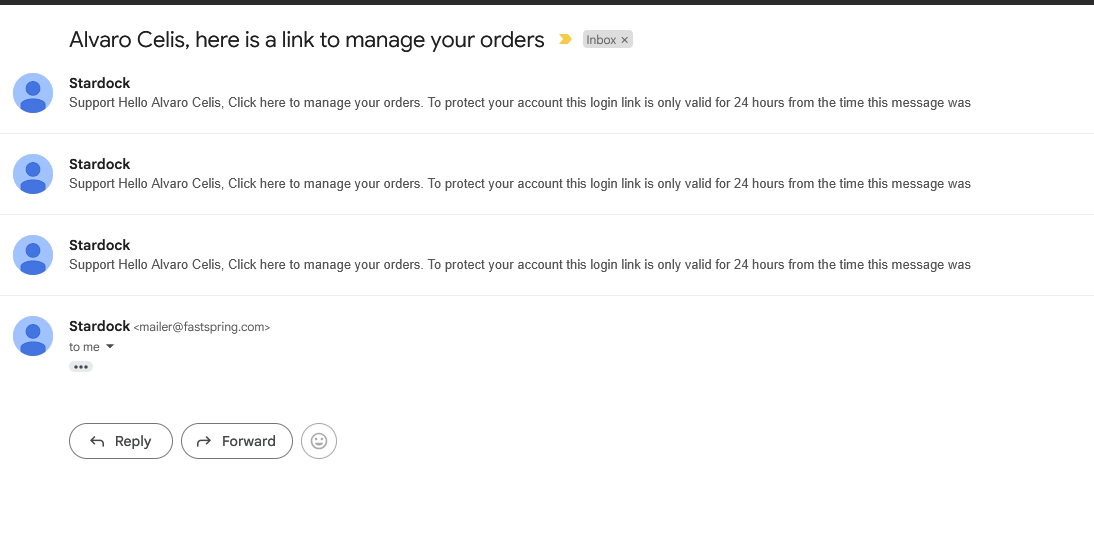Open the second collapsed Stardock message
The height and width of the screenshot is (546, 1094).
click(x=547, y=174)
